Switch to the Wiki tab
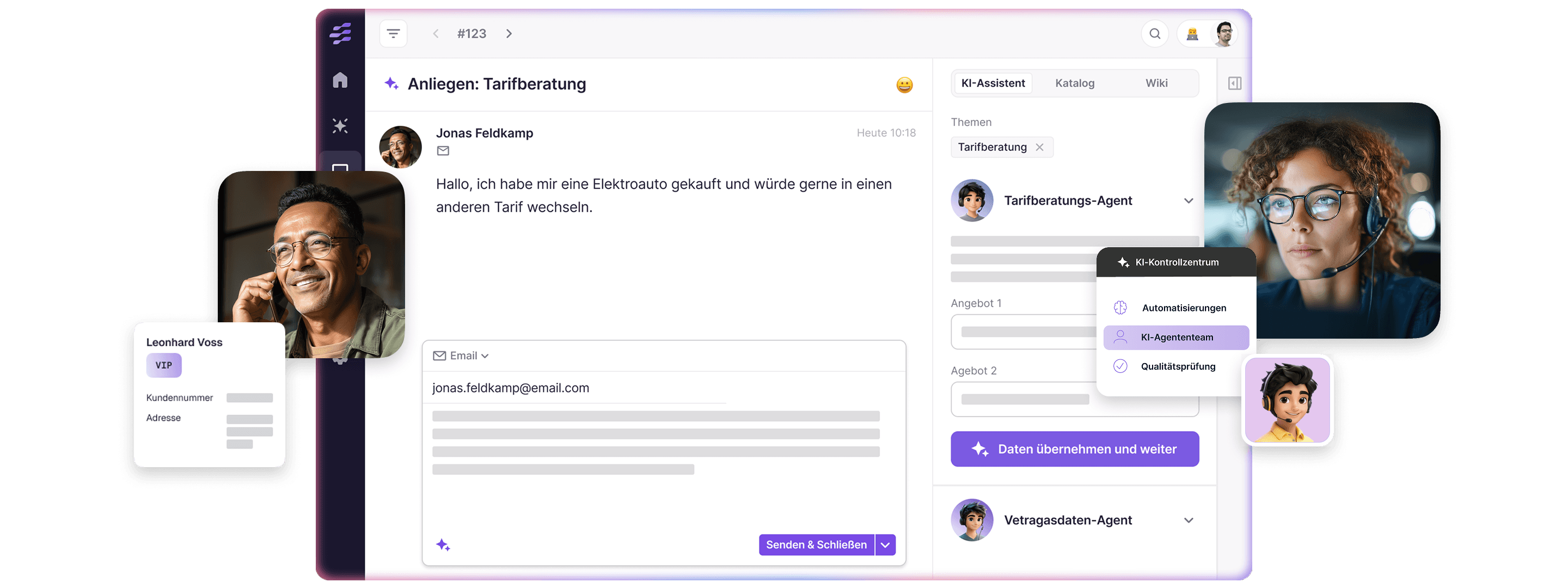The image size is (1568, 588). [x=1156, y=83]
